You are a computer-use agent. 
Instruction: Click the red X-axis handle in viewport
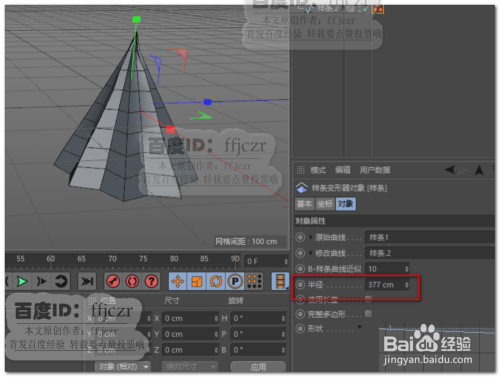170,129
